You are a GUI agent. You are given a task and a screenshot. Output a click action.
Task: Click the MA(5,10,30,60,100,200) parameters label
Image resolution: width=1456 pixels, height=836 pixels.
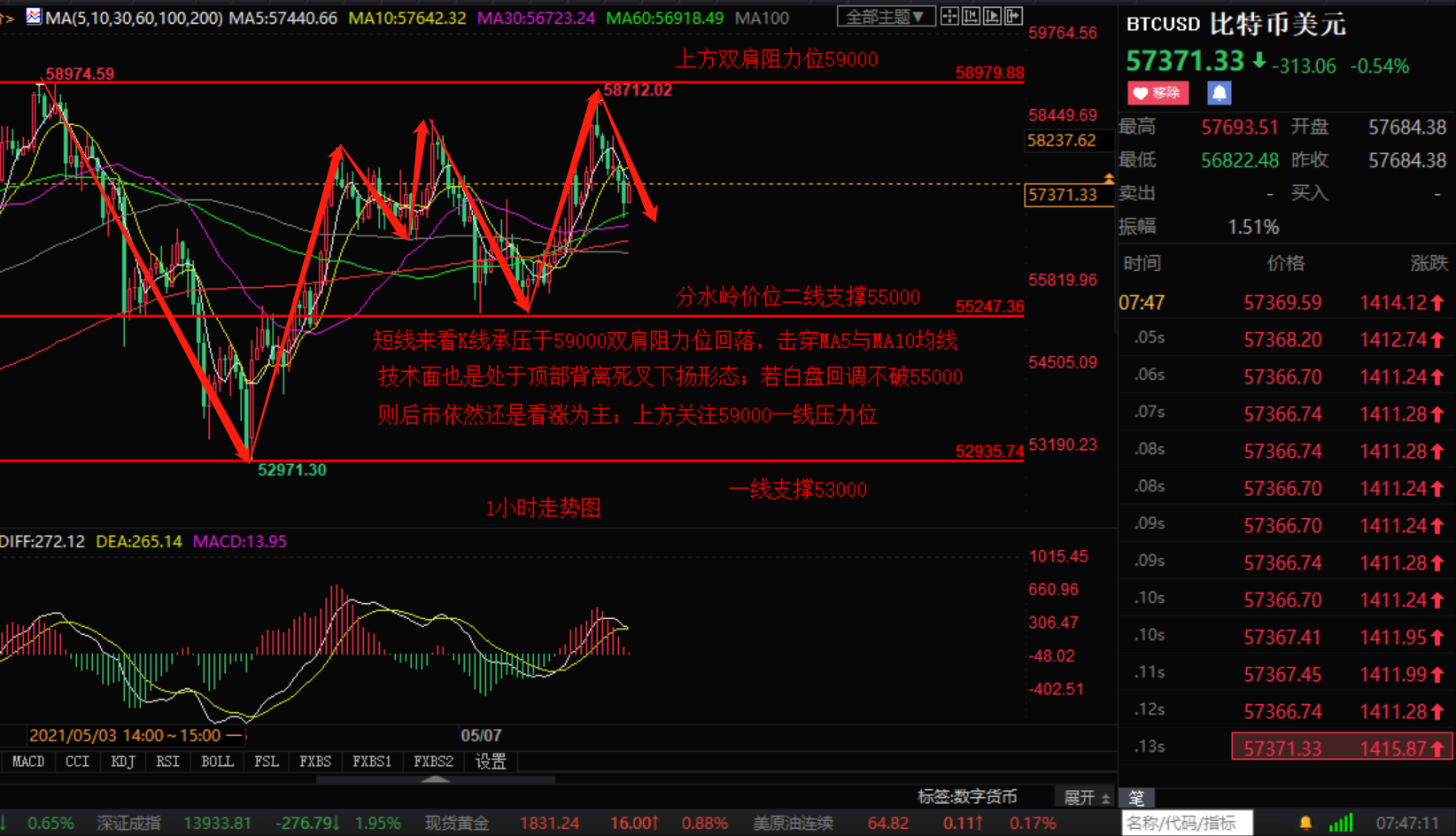pos(134,18)
